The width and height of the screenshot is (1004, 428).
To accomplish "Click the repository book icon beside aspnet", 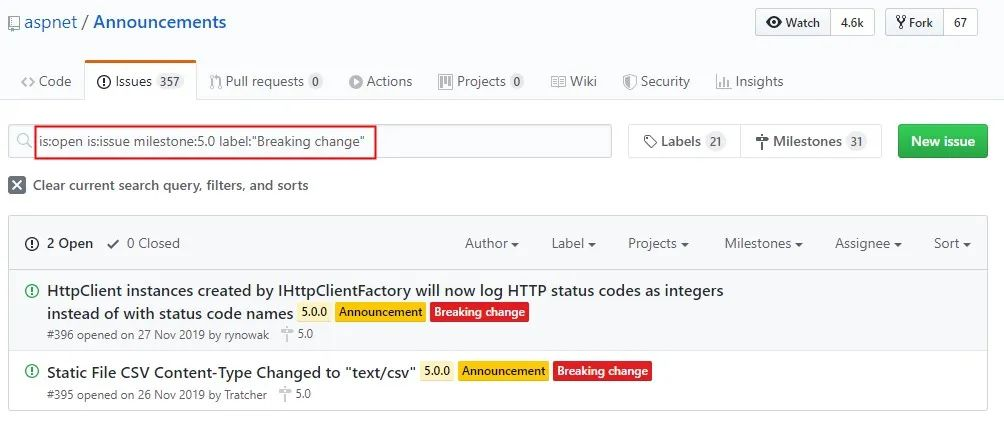I will coord(14,23).
